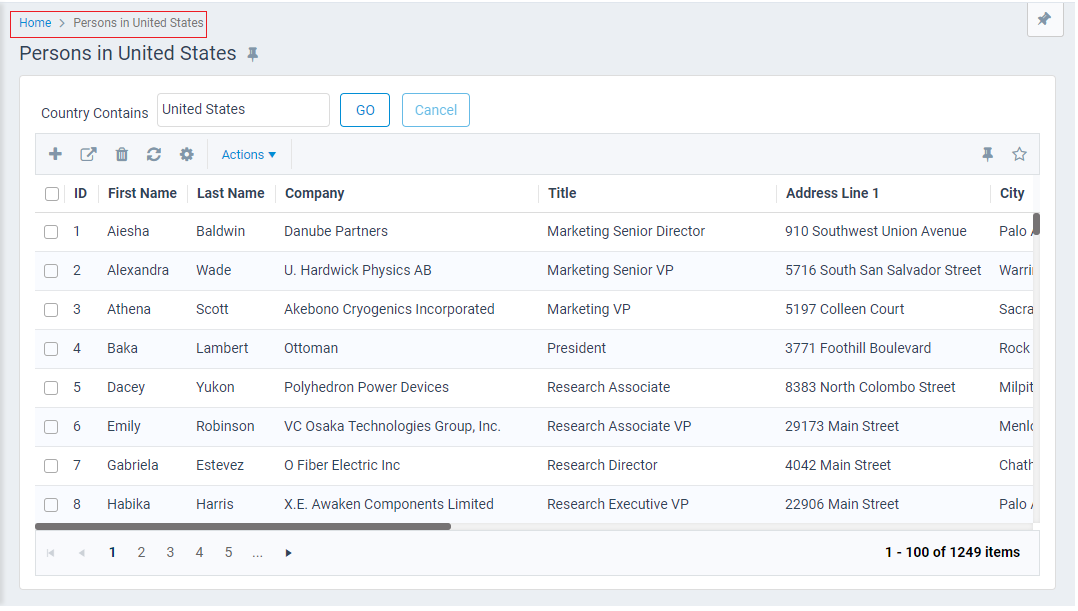This screenshot has height=611, width=1078.
Task: Click the Home breadcrumb link
Action: pyautogui.click(x=35, y=22)
